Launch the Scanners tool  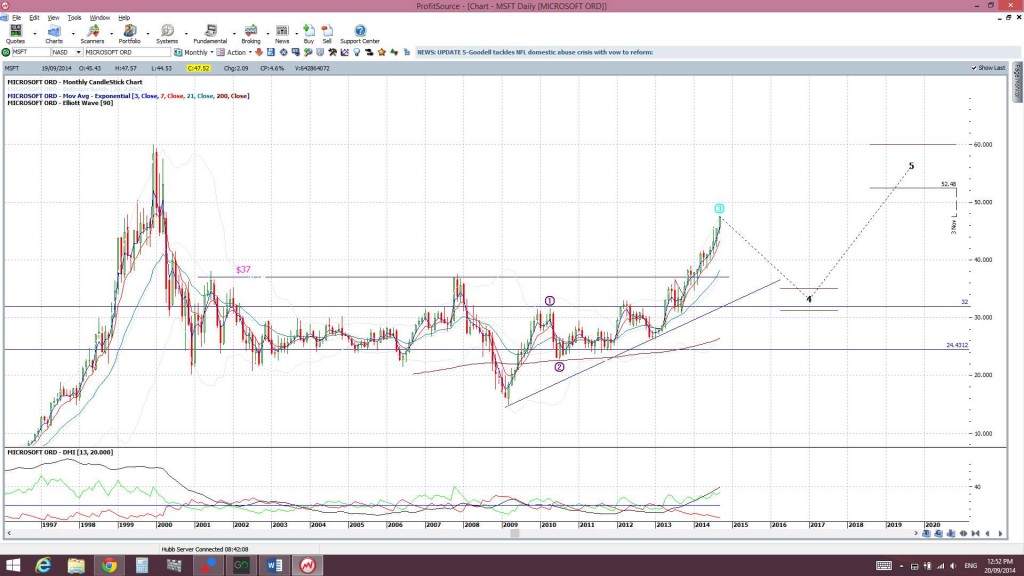(92, 34)
